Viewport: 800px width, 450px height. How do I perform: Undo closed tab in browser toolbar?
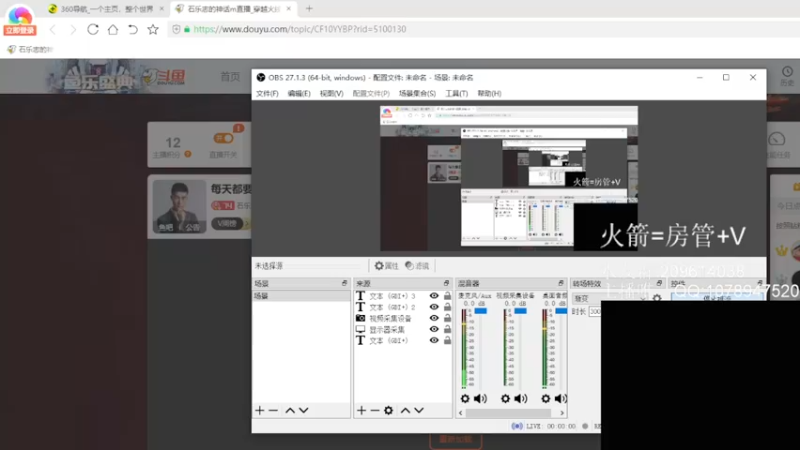click(133, 30)
